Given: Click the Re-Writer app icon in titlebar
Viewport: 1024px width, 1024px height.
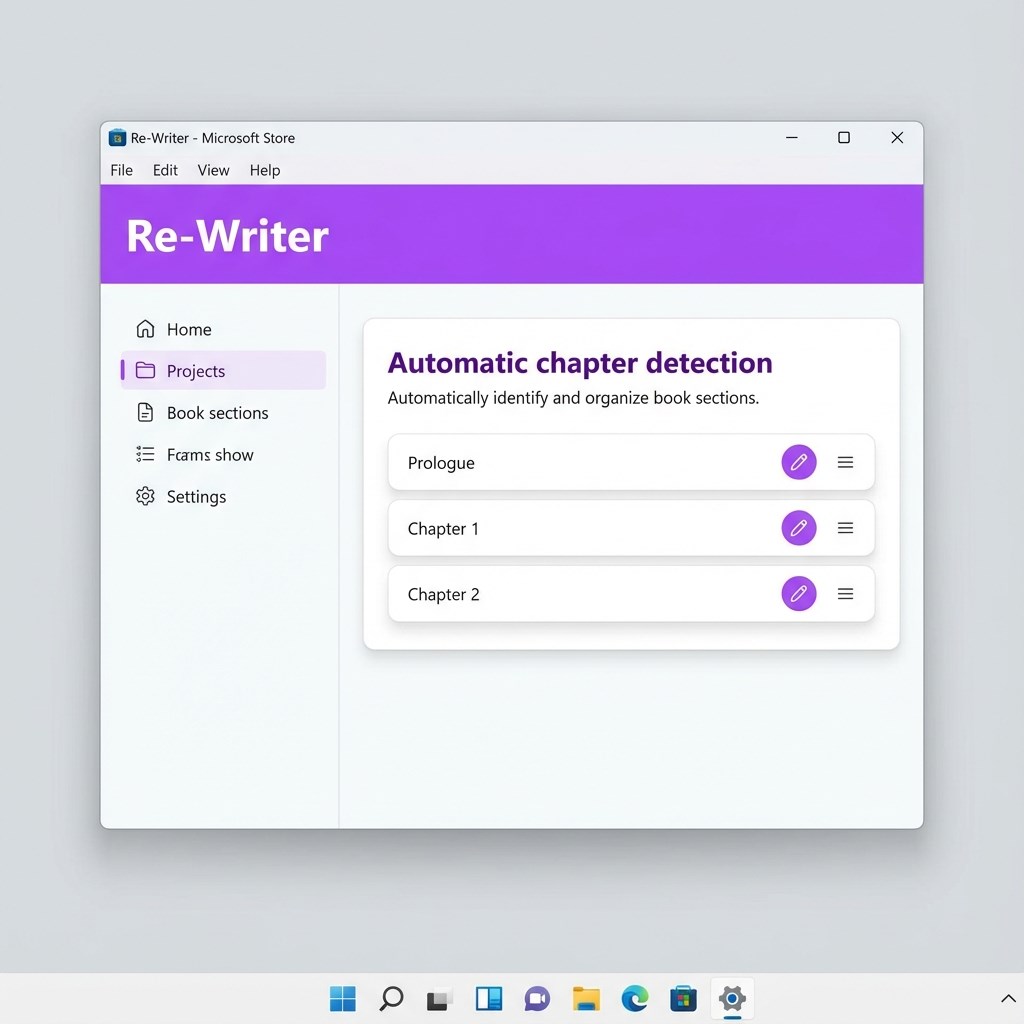Looking at the screenshot, I should point(117,137).
